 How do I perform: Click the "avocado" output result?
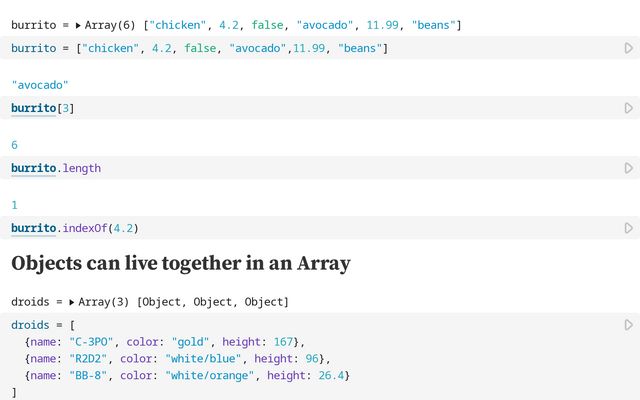40,85
